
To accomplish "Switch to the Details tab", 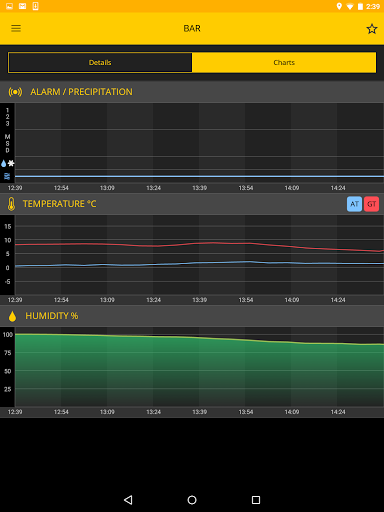I will click(x=100, y=62).
